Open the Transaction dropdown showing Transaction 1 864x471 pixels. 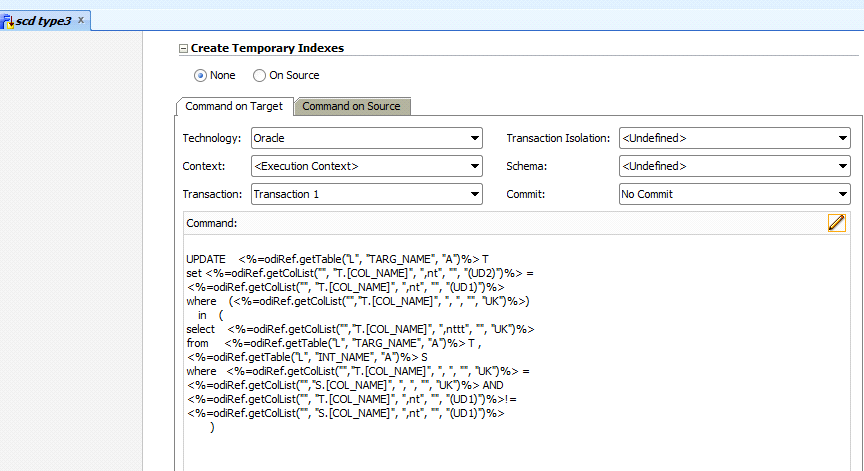366,194
